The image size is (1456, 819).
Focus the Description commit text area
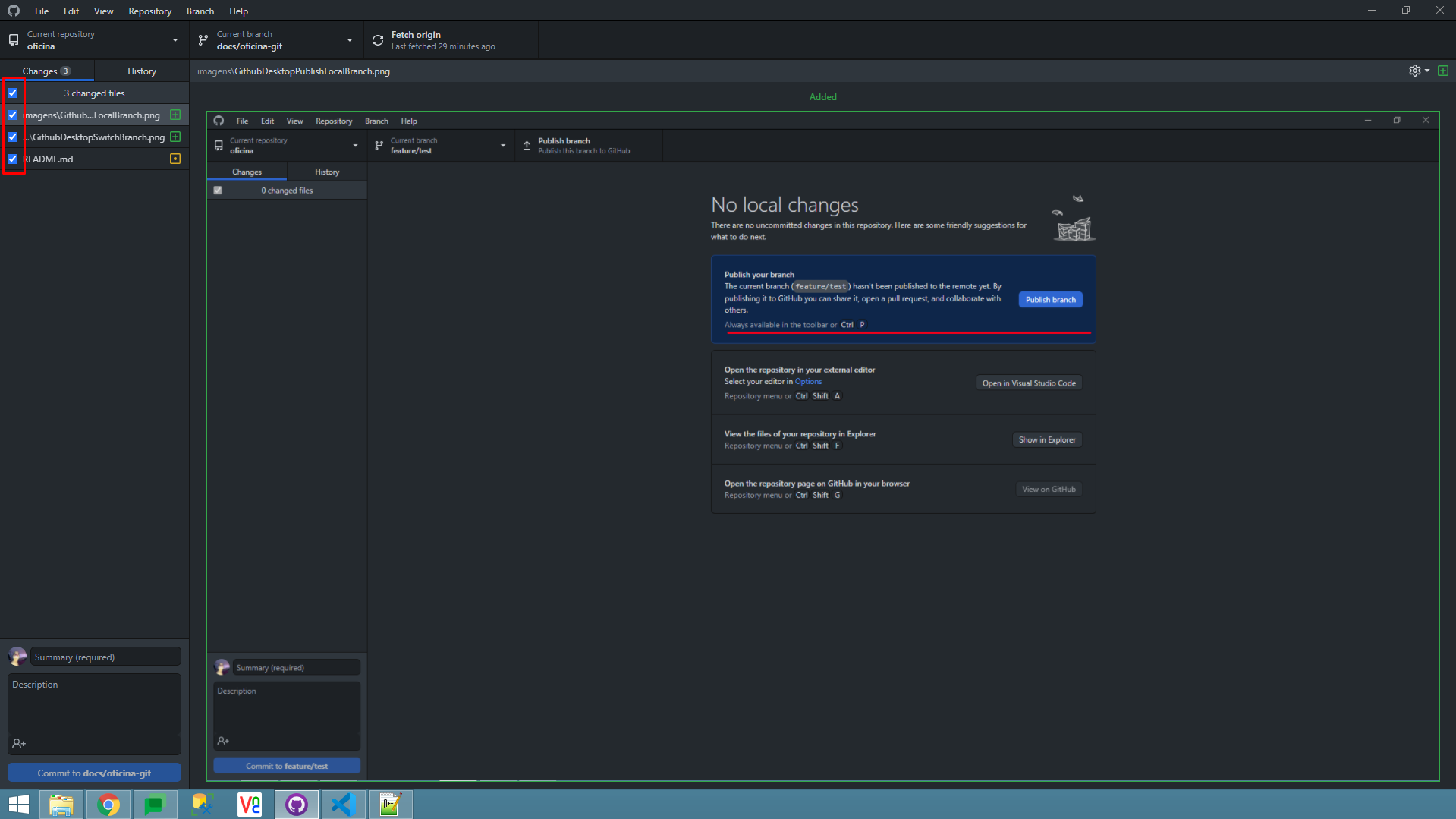tap(94, 704)
